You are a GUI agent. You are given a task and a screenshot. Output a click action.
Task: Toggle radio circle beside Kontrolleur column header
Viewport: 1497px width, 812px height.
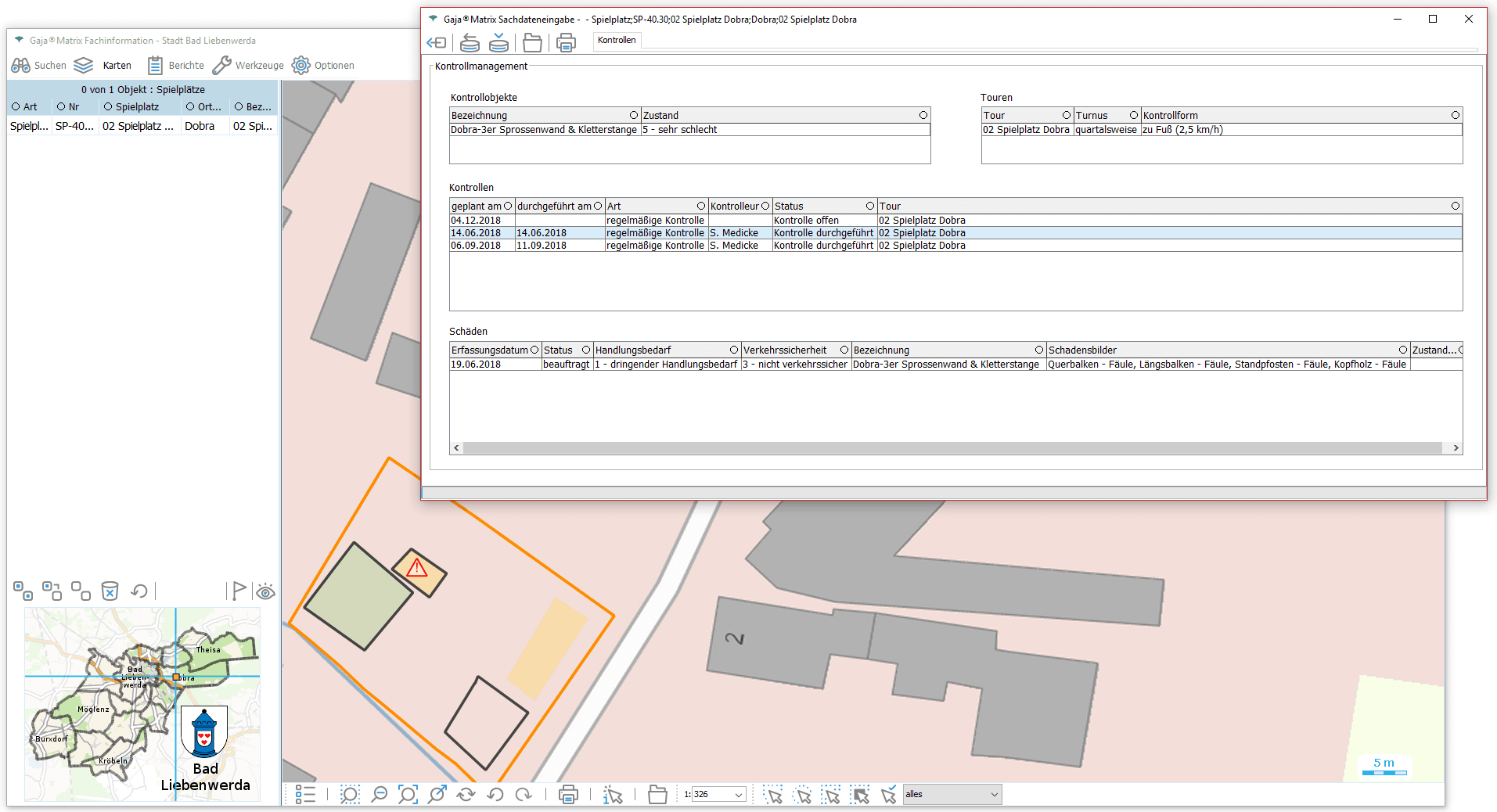(x=765, y=206)
